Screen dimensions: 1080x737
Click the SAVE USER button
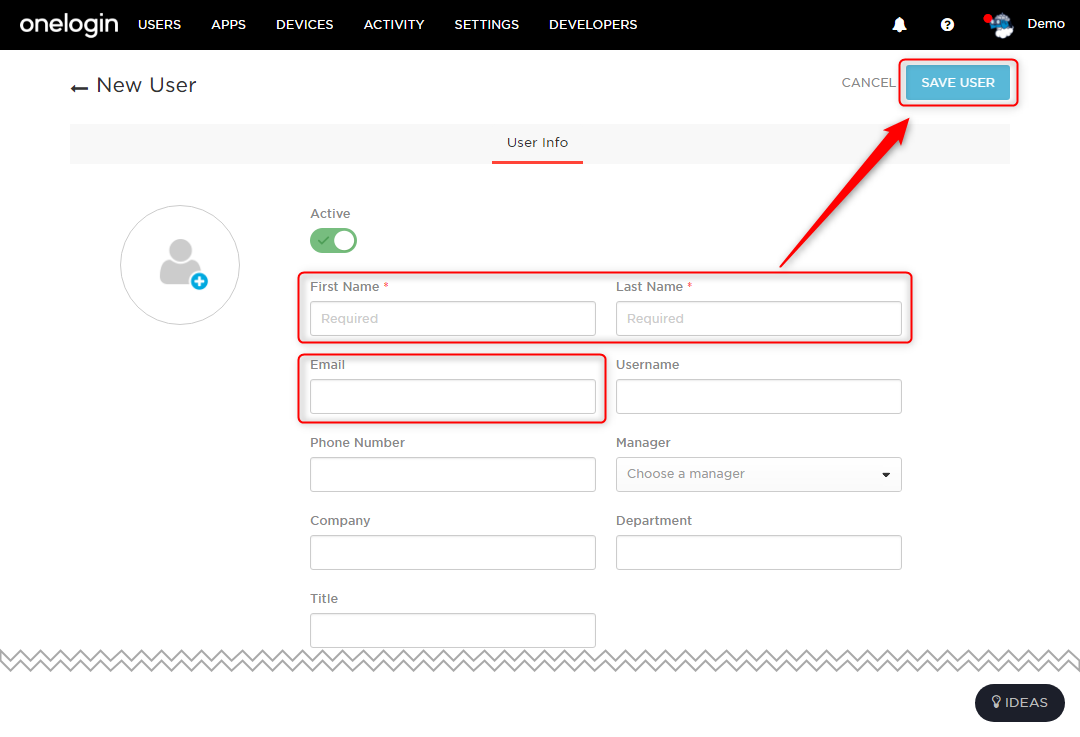(957, 83)
